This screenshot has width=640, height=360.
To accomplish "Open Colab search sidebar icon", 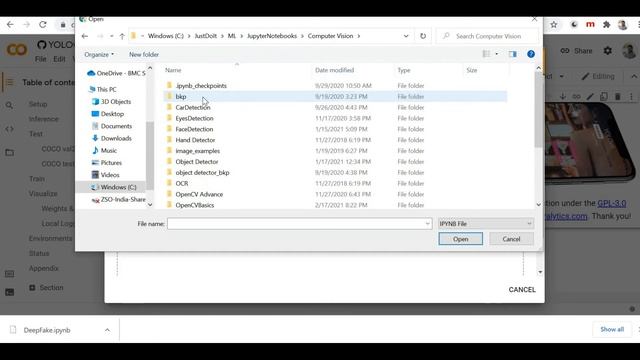I will pyautogui.click(x=9, y=105).
